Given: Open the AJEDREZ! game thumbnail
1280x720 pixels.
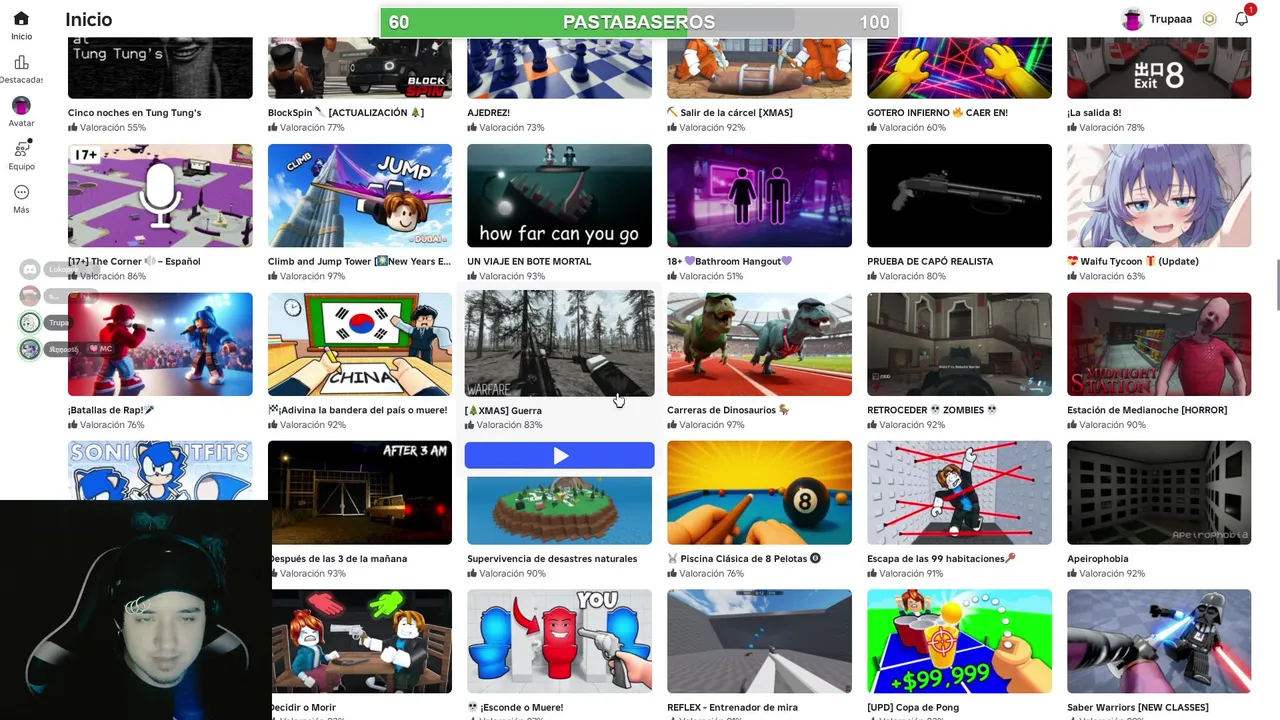Looking at the screenshot, I should click(559, 68).
